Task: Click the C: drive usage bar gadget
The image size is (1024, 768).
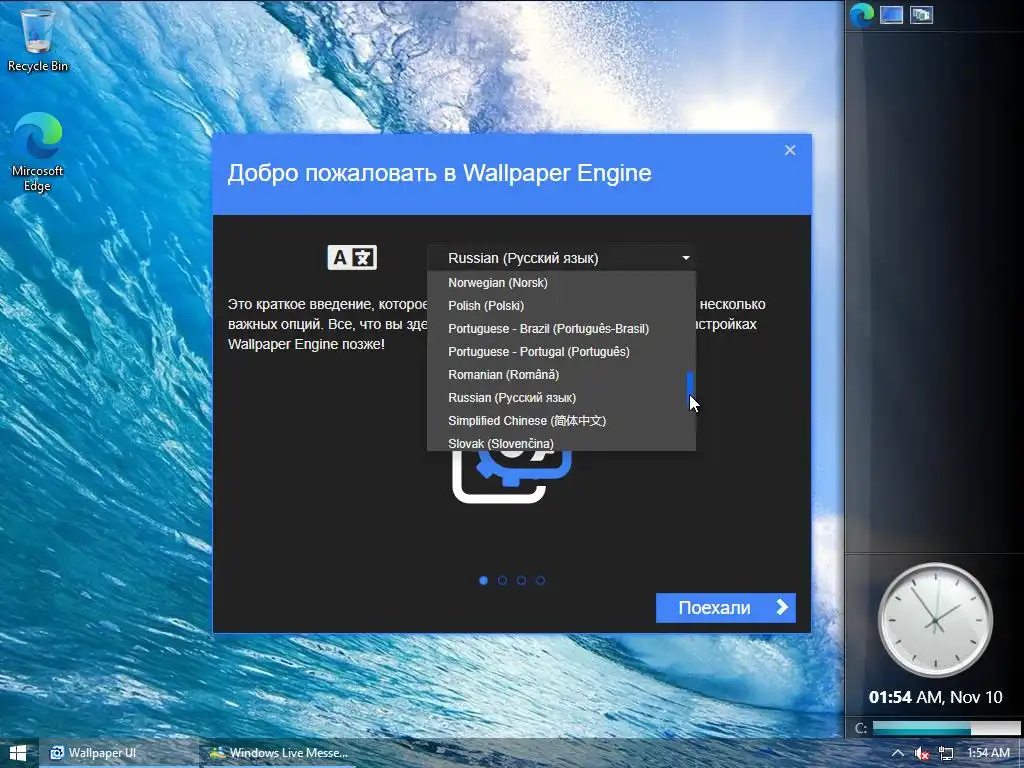Action: pyautogui.click(x=946, y=728)
